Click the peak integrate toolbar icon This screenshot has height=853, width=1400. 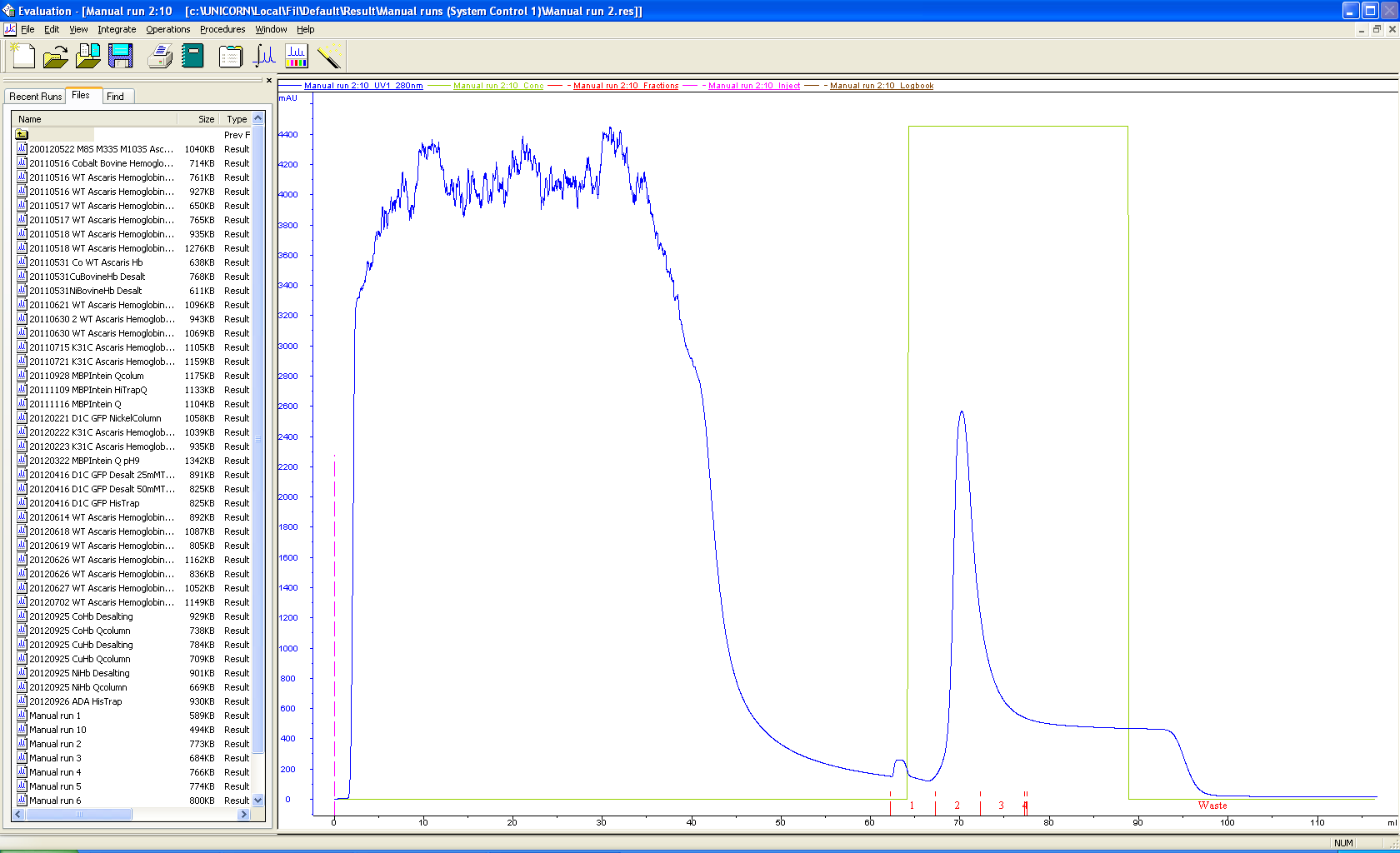tap(264, 56)
